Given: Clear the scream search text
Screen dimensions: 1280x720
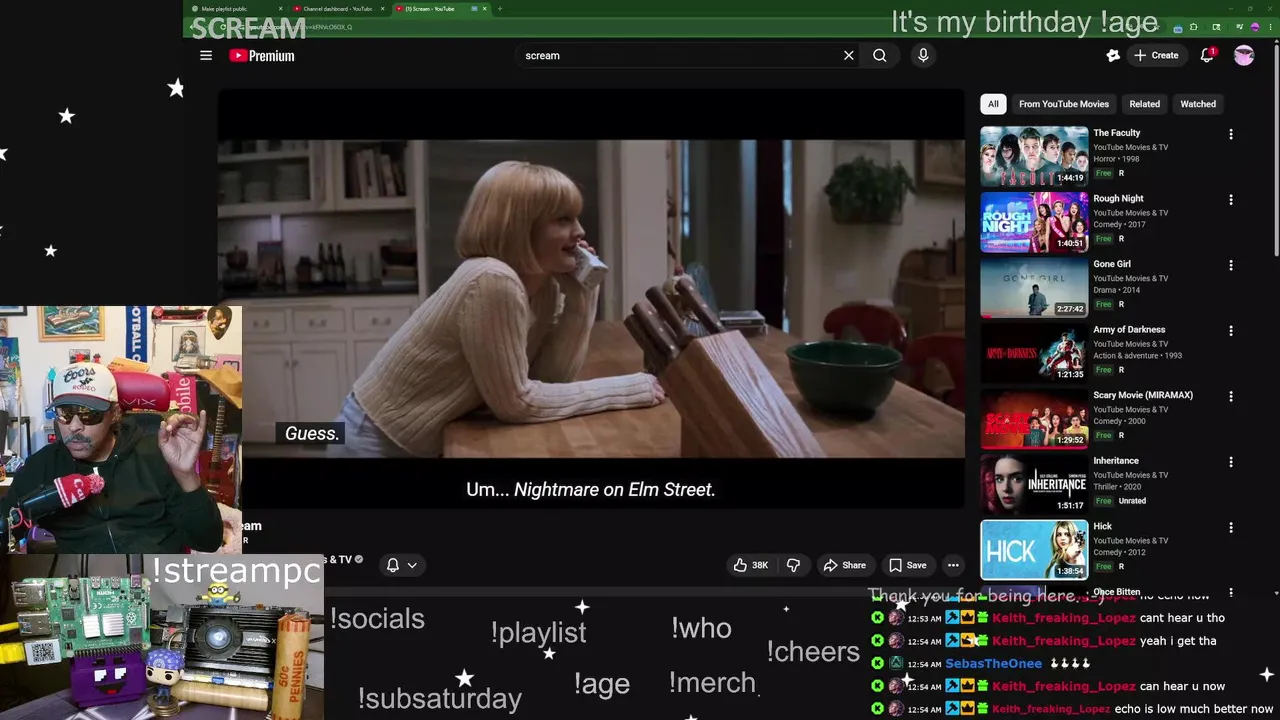Looking at the screenshot, I should pyautogui.click(x=849, y=56).
